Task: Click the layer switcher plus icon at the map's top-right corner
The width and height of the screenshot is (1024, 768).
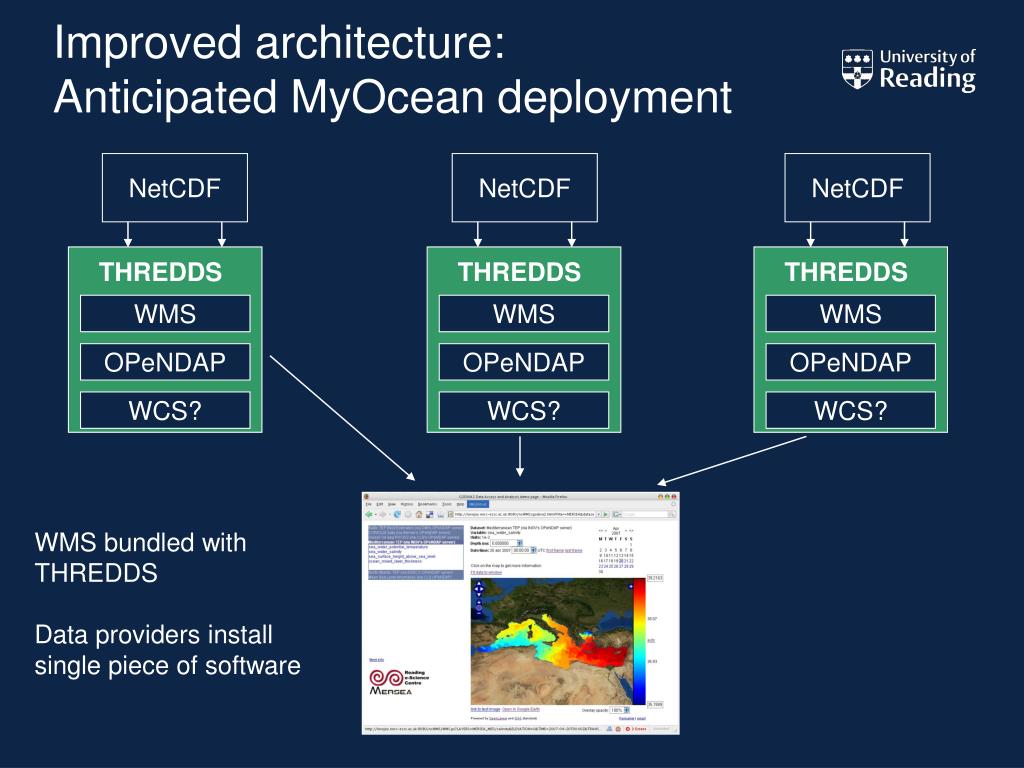Action: (x=631, y=586)
